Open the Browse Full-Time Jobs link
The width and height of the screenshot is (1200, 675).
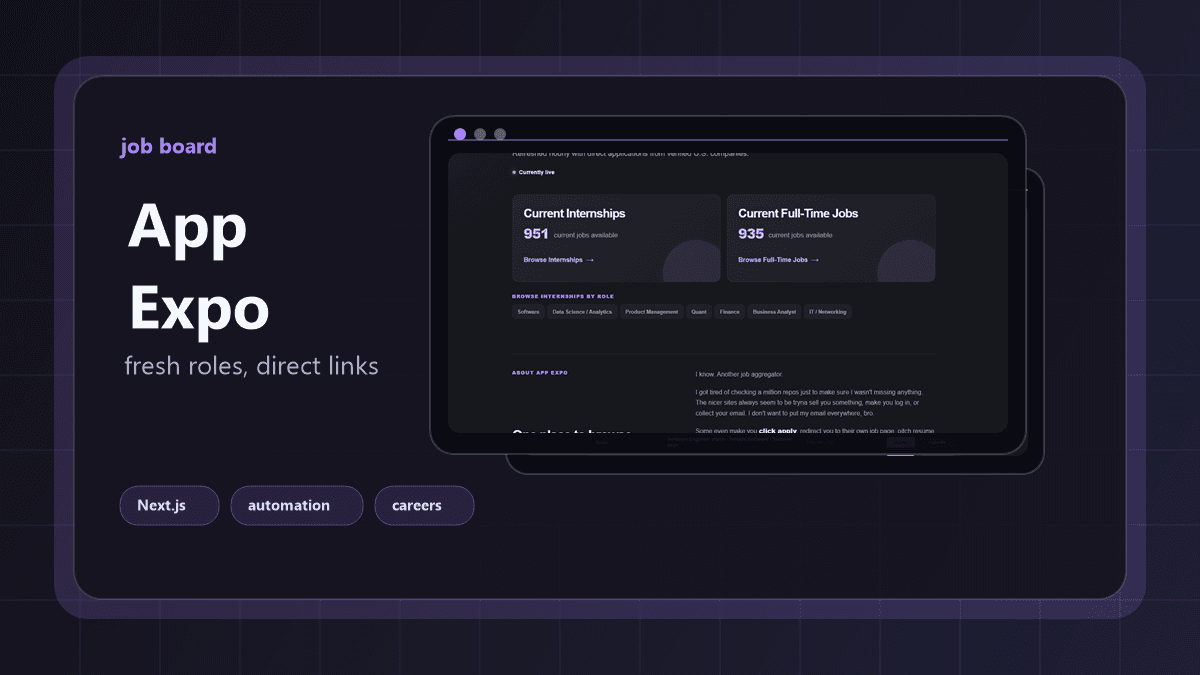[778, 260]
